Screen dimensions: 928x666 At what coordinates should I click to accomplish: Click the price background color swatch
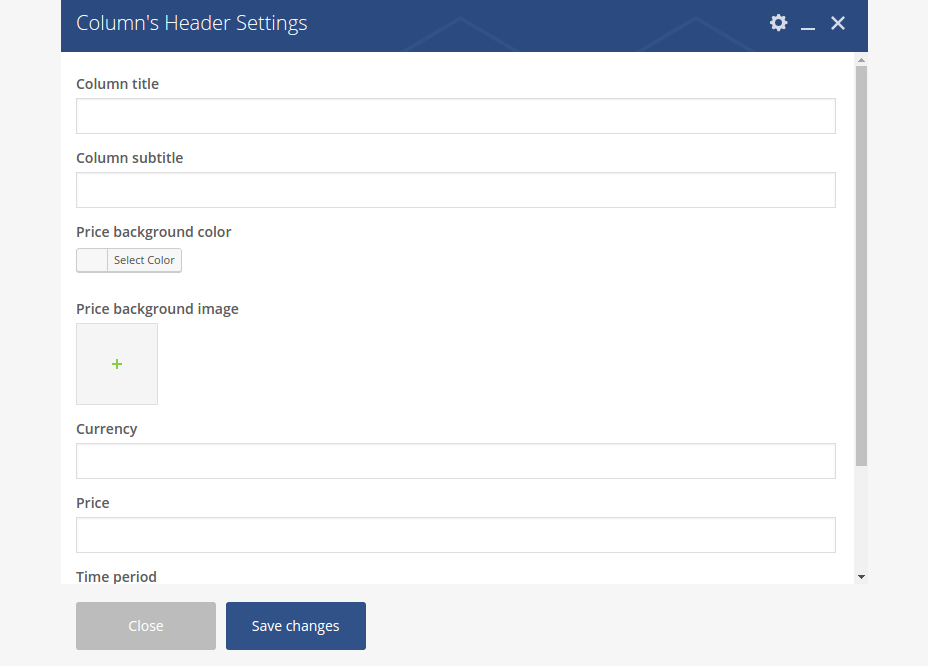pos(92,260)
